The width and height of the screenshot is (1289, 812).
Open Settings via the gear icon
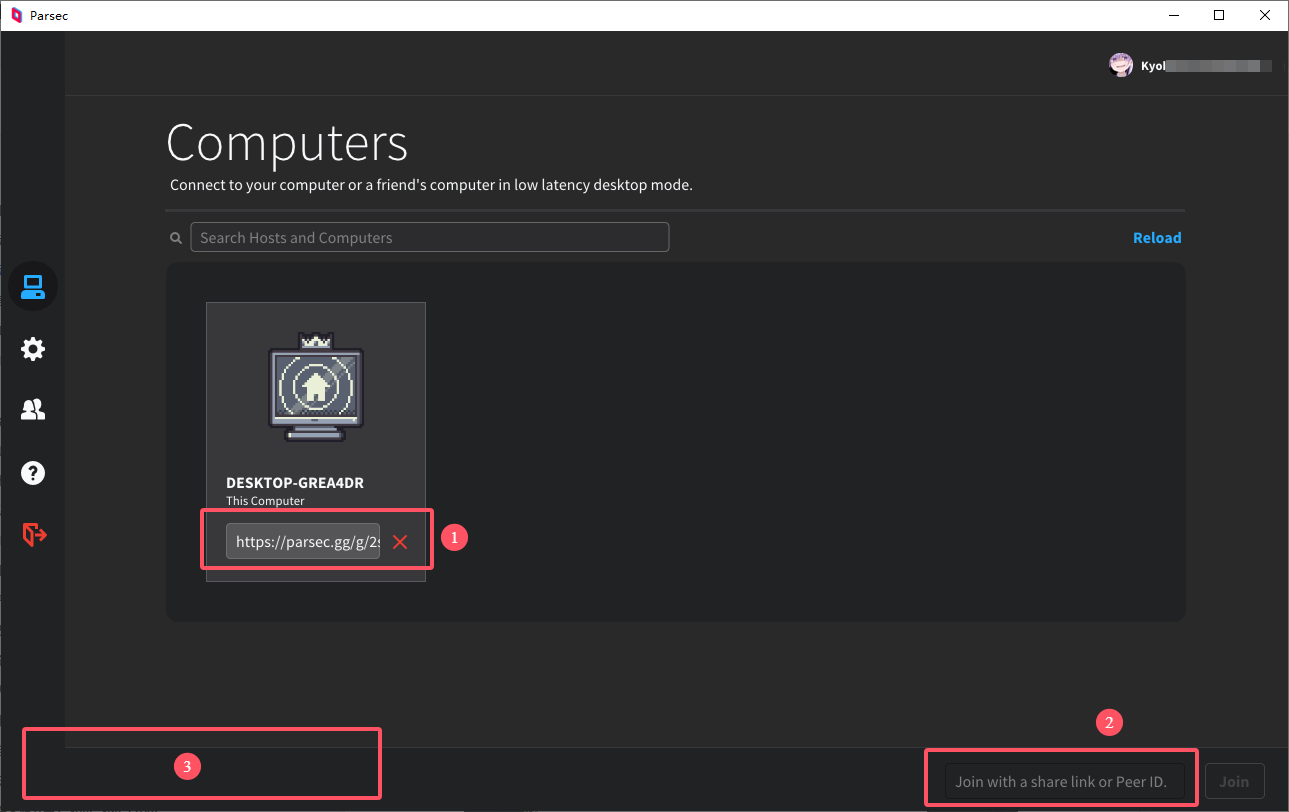pyautogui.click(x=33, y=349)
